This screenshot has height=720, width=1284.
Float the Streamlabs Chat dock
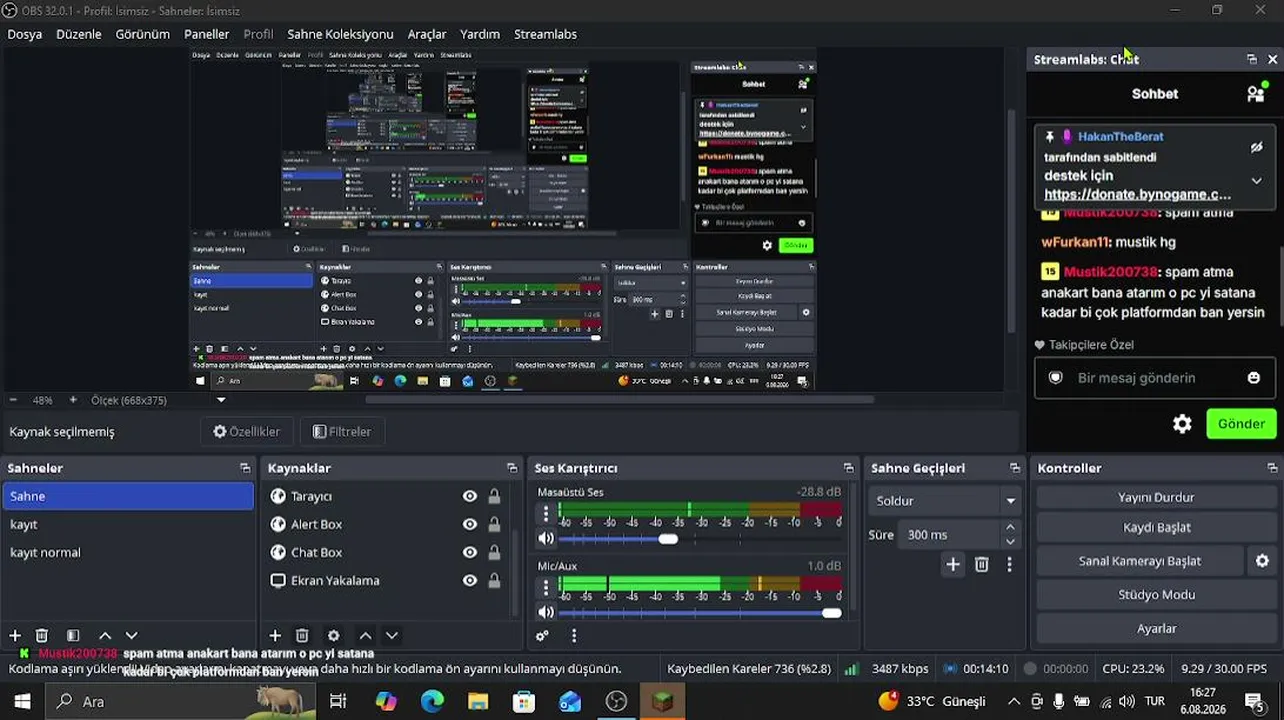(x=1252, y=60)
